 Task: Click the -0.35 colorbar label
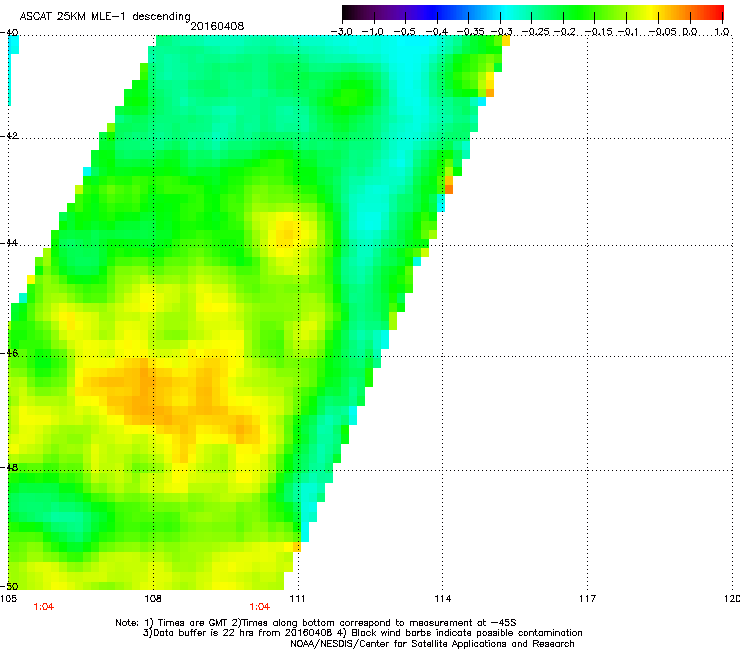[470, 32]
